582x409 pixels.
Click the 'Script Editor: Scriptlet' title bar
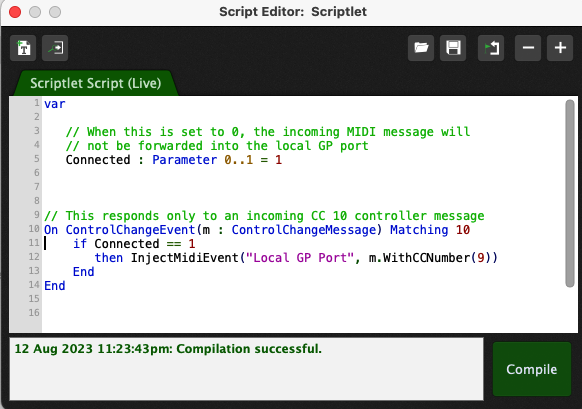[x=292, y=12]
